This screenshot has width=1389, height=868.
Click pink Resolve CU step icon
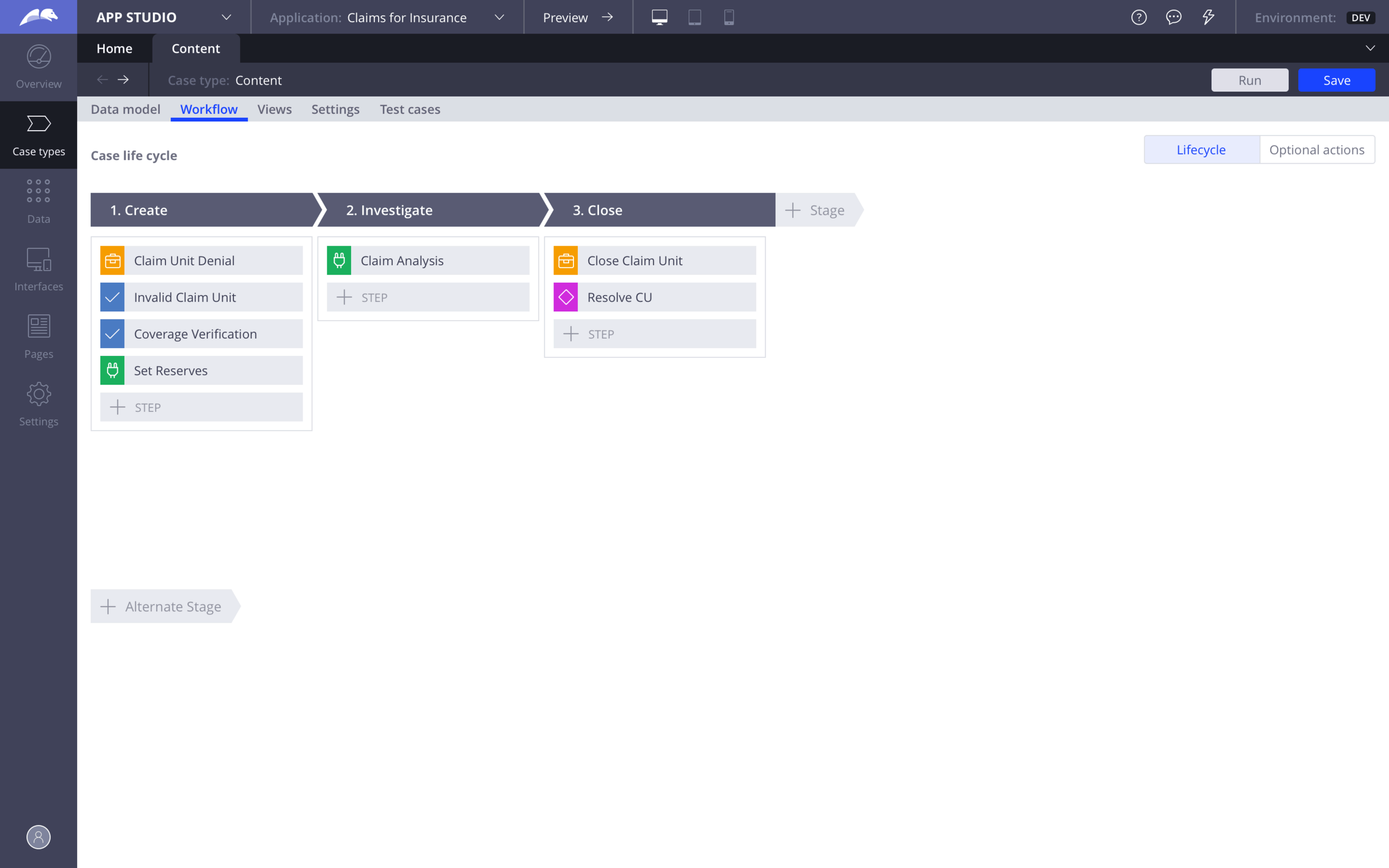tap(566, 297)
